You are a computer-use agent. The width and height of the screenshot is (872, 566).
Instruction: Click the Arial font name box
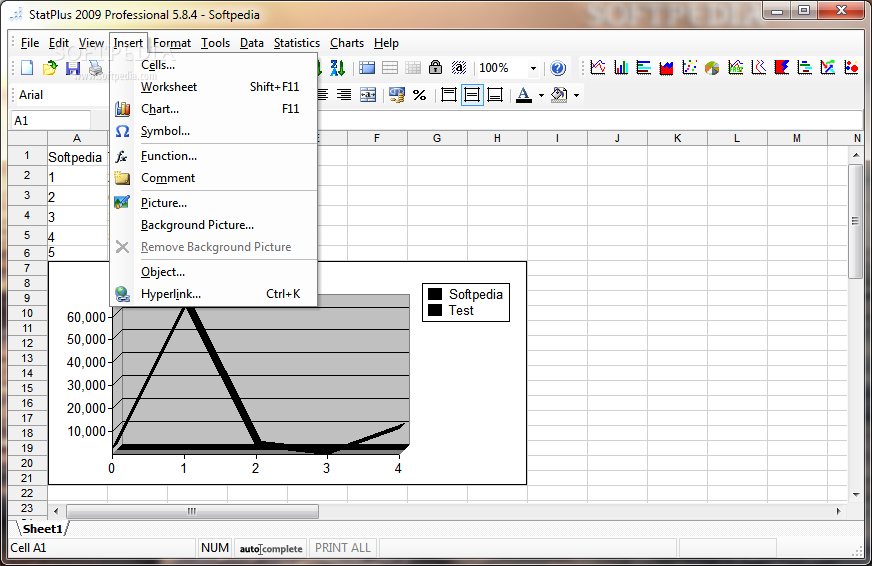(61, 95)
